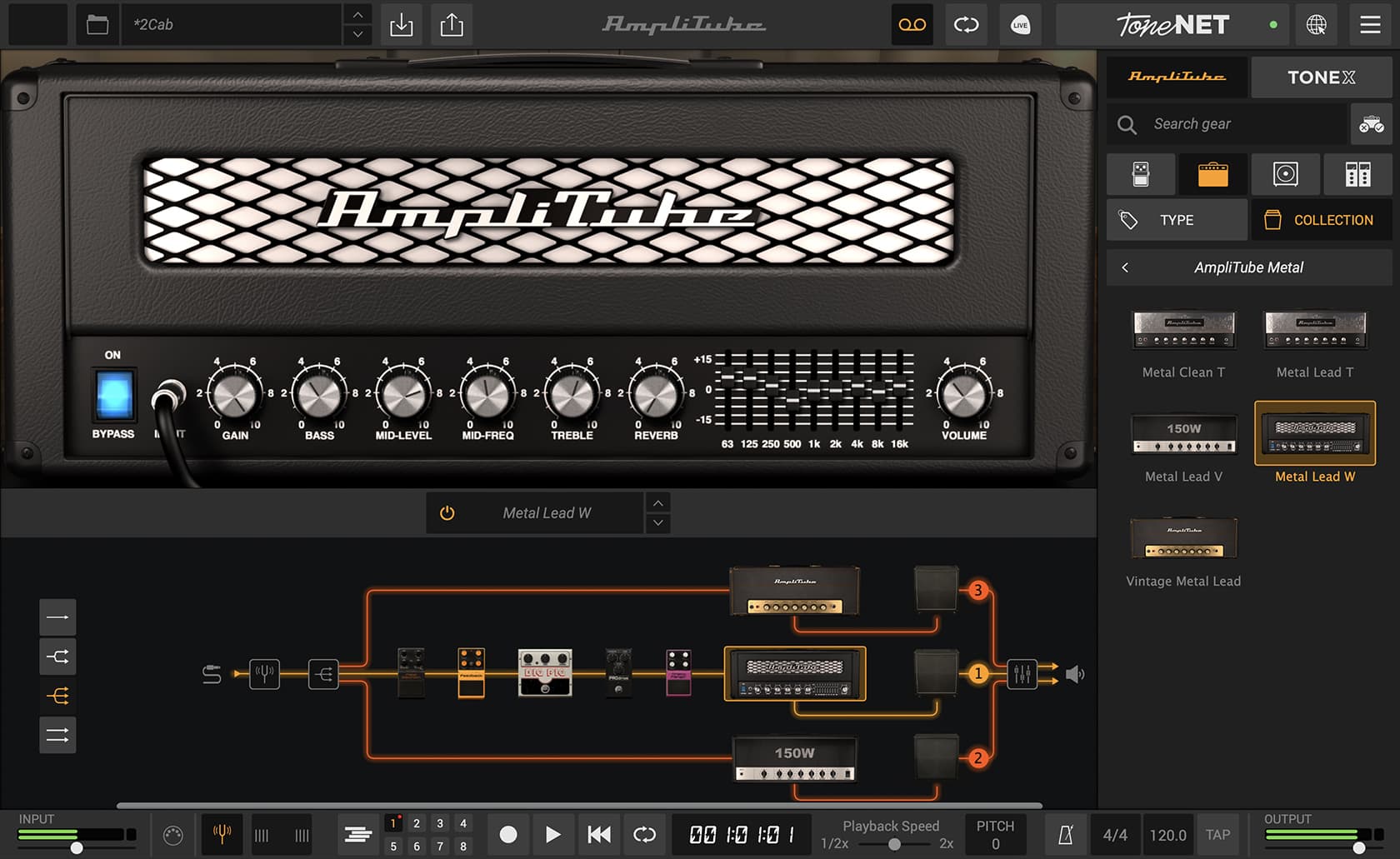1400x859 pixels.
Task: Open the preset folder browser
Action: [x=97, y=25]
